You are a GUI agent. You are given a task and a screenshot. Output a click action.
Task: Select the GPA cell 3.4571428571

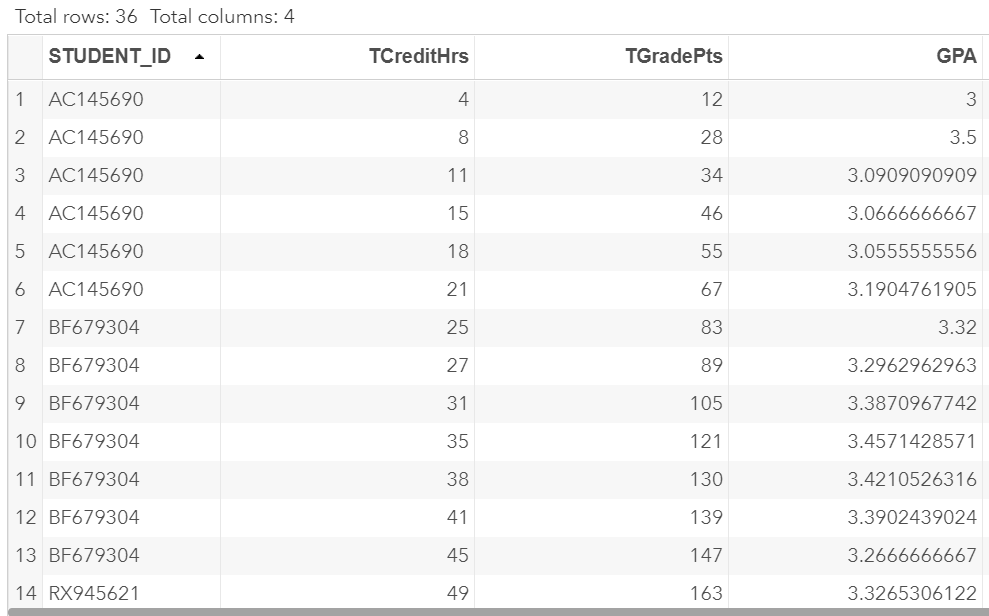point(912,441)
